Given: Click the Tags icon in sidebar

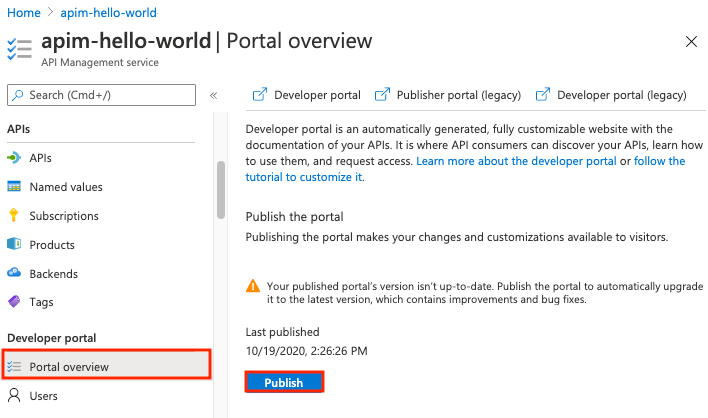Looking at the screenshot, I should [15, 302].
